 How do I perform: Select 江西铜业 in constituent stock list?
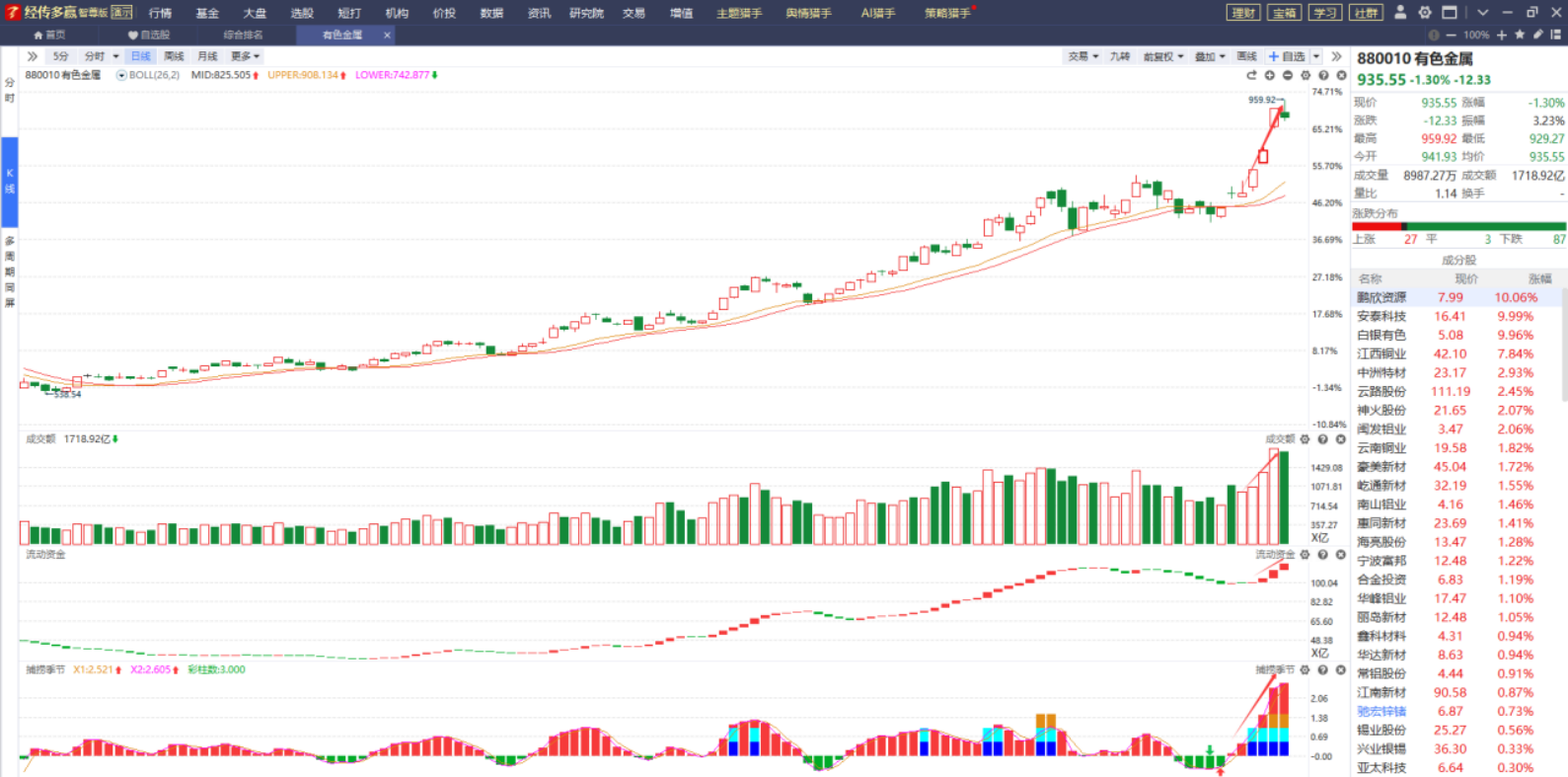click(1381, 353)
